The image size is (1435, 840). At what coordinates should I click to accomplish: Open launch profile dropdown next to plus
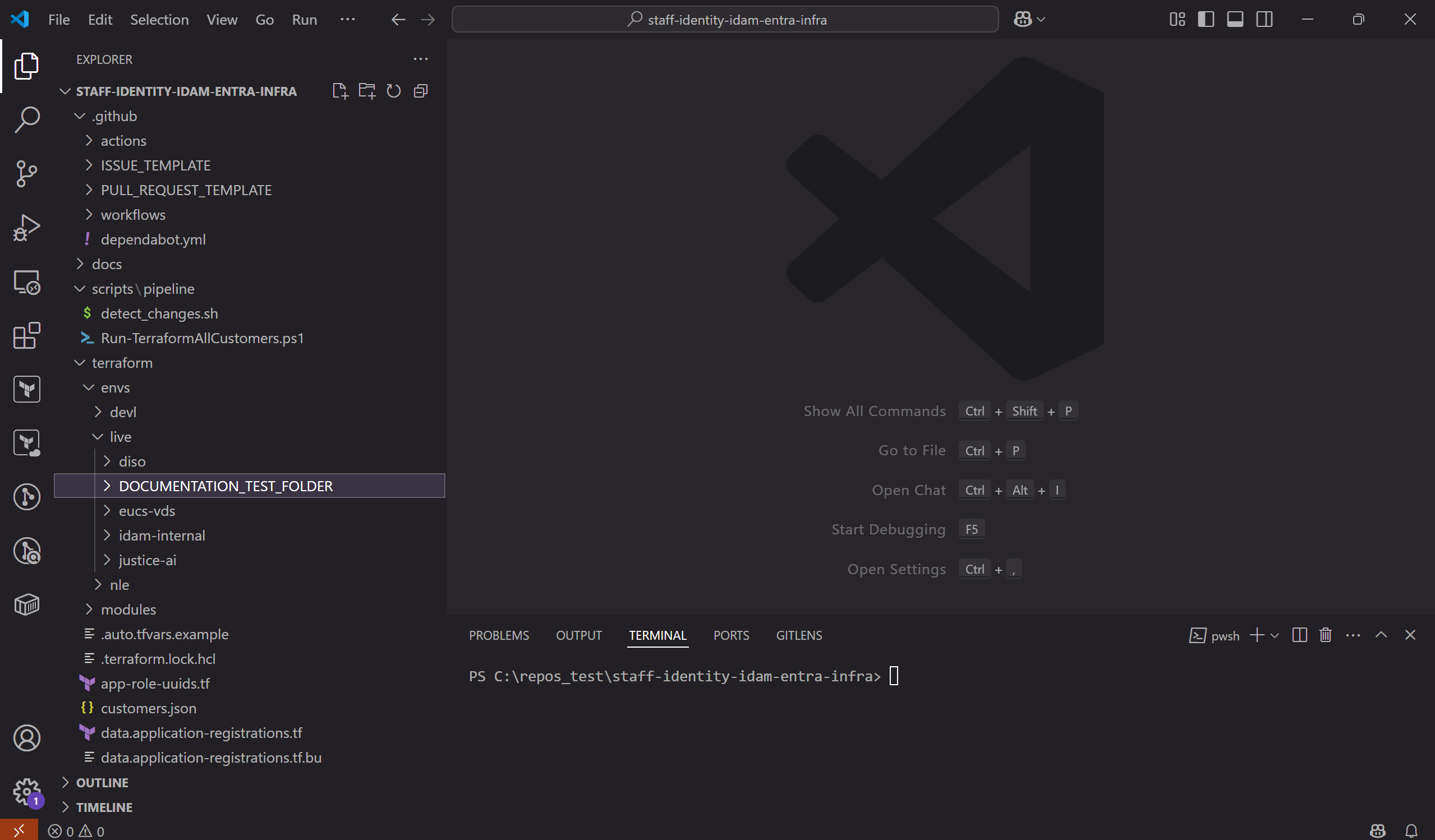point(1275,635)
